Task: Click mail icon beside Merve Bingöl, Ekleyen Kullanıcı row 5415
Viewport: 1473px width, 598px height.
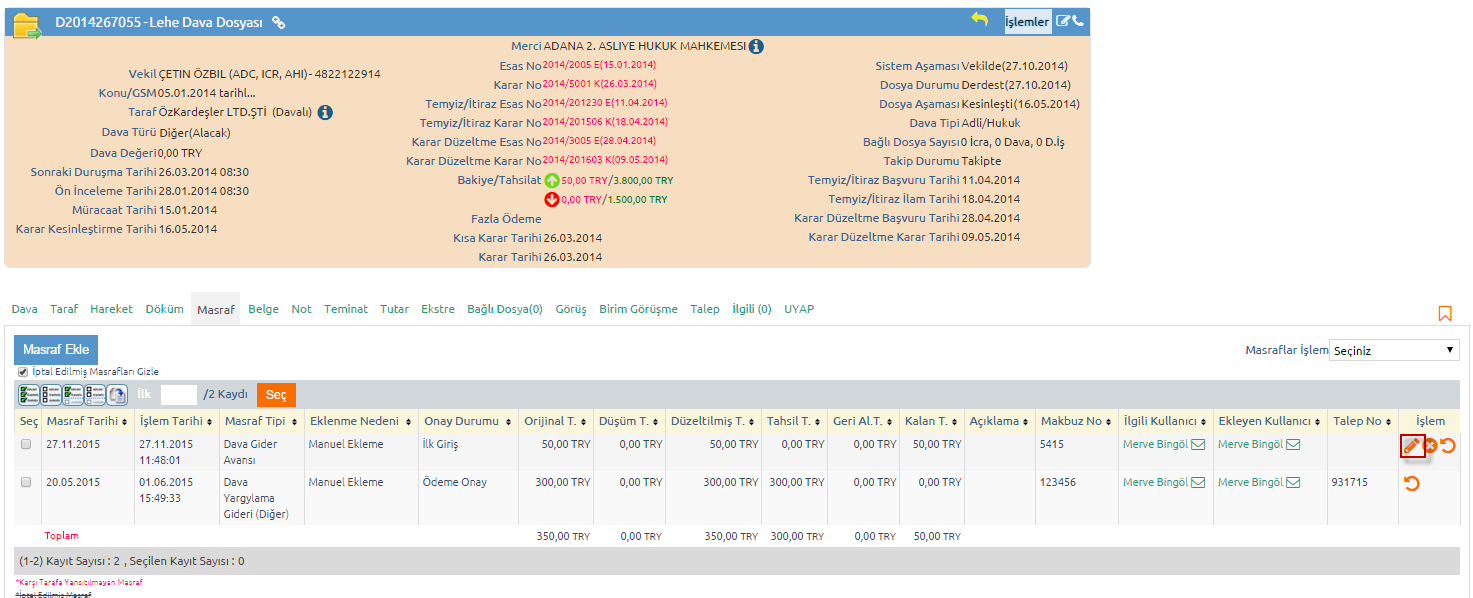Action: [1293, 445]
